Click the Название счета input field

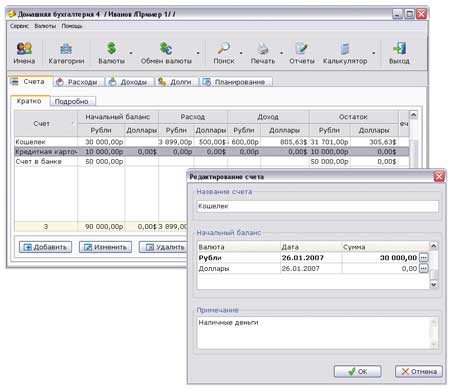[x=317, y=206]
